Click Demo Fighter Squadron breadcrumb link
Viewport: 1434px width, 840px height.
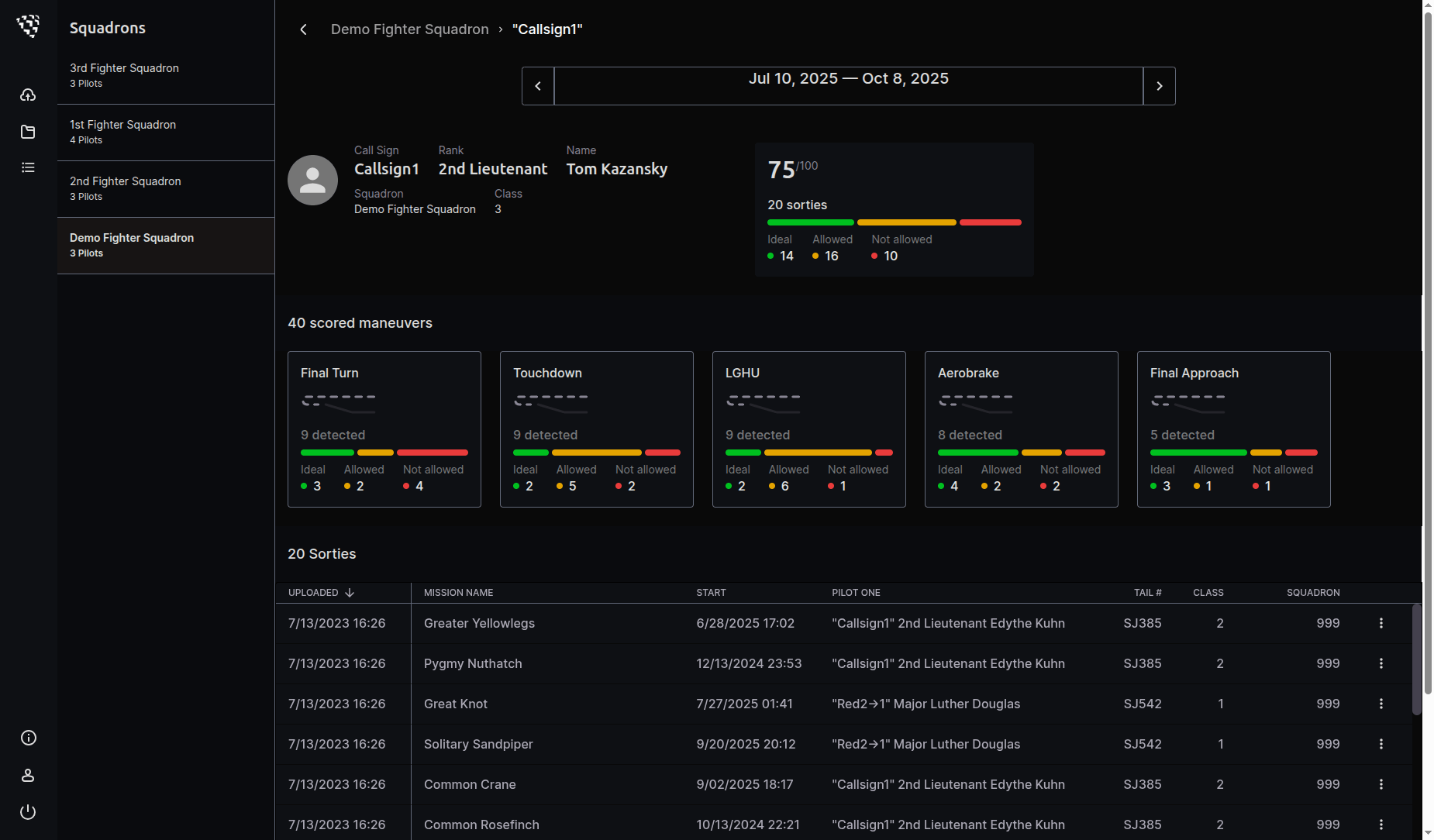[409, 29]
